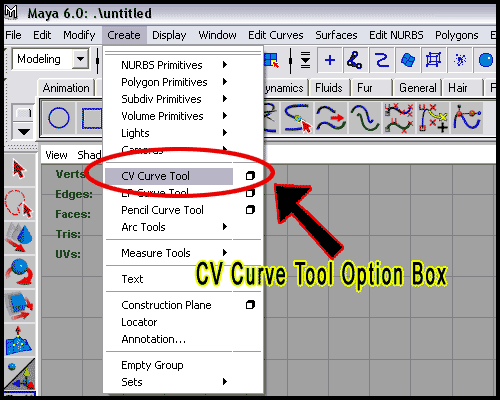Image resolution: width=500 pixels, height=400 pixels.
Task: Open the Pencil Curve Tool option box
Action: point(250,210)
